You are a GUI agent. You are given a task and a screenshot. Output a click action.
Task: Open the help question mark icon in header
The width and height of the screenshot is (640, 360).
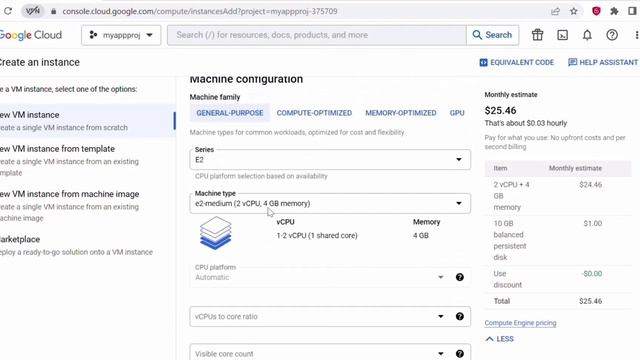point(612,35)
